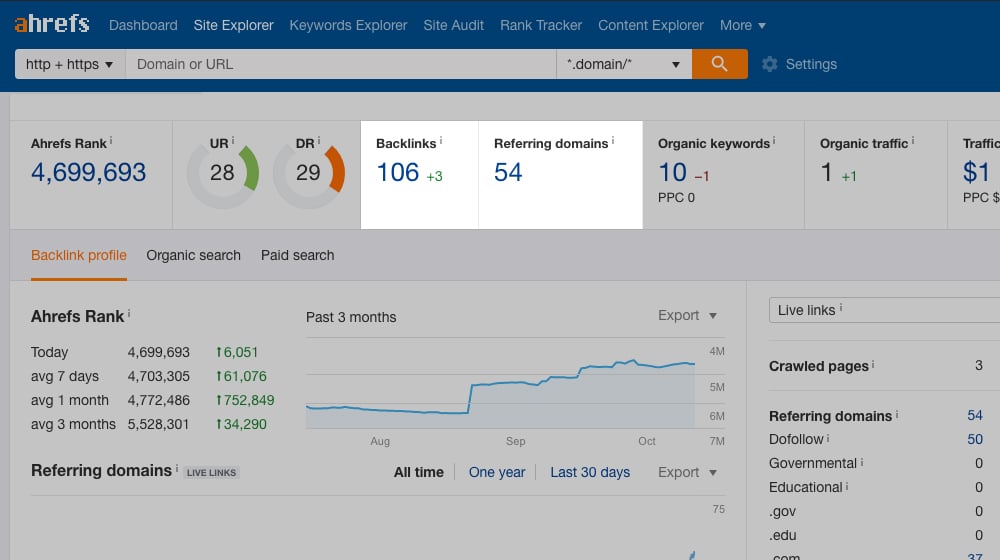Show info icon beside Crawled pages
This screenshot has width=1000, height=560.
tap(873, 364)
